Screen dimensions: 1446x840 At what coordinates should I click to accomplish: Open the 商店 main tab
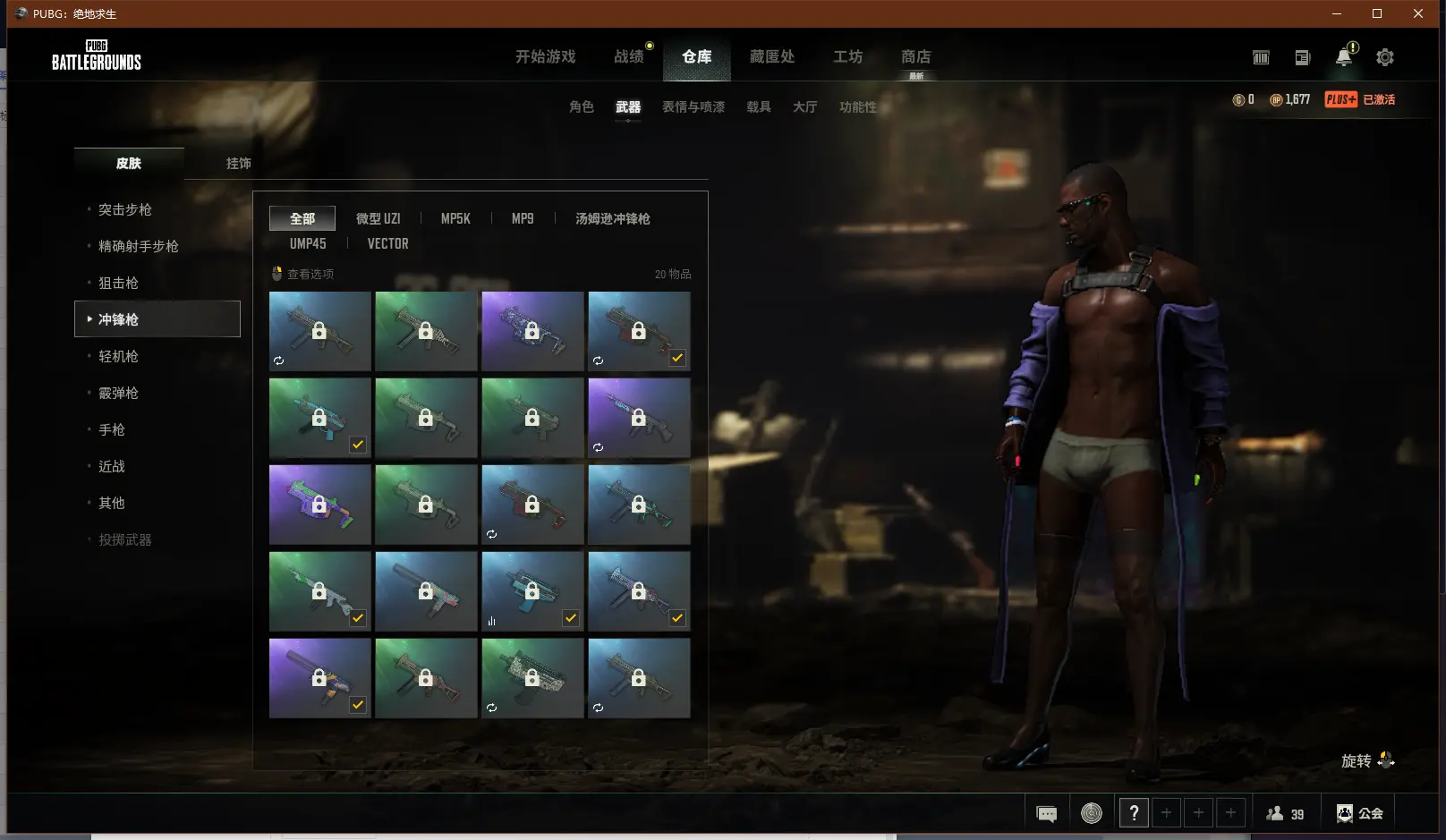(x=916, y=56)
